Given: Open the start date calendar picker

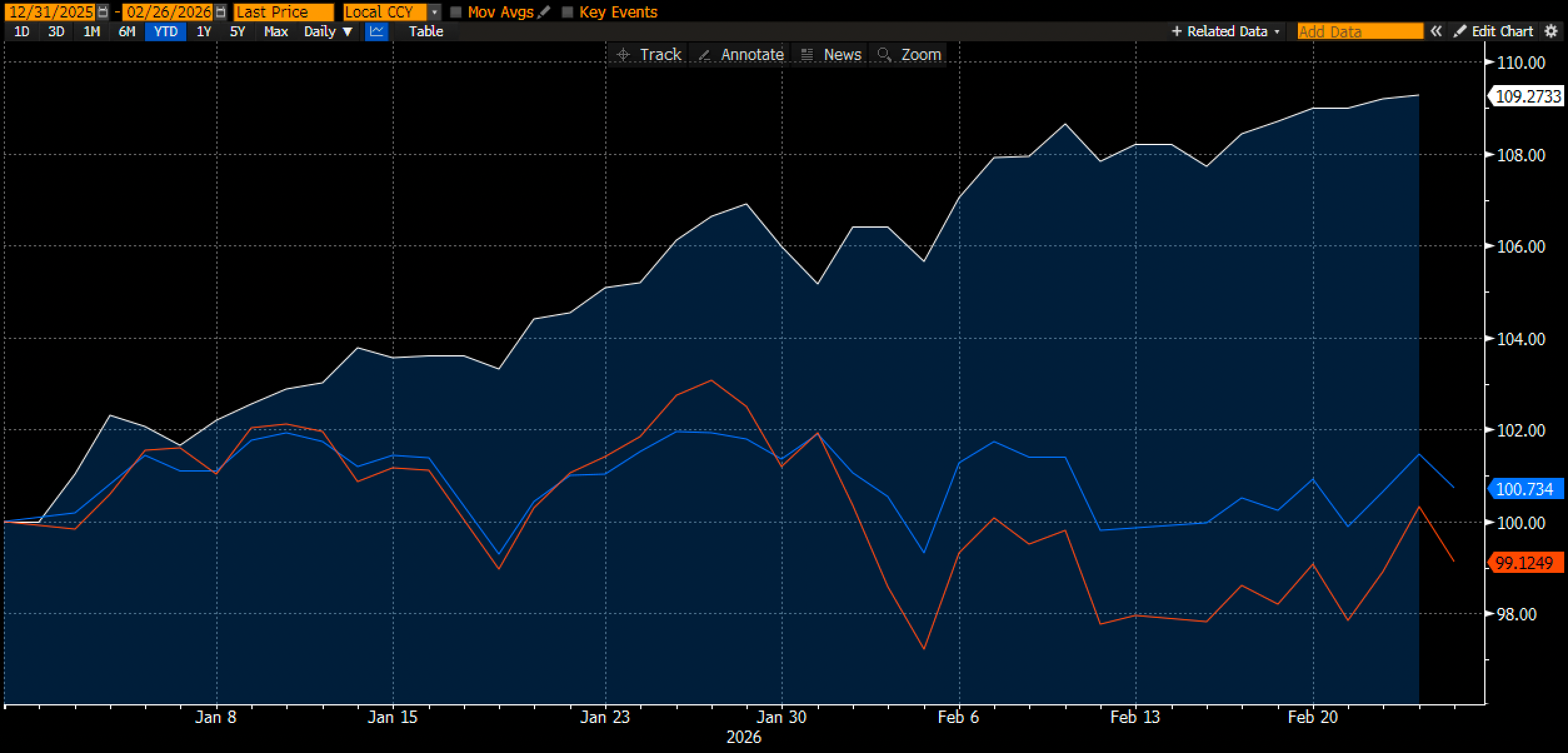Looking at the screenshot, I should 103,12.
